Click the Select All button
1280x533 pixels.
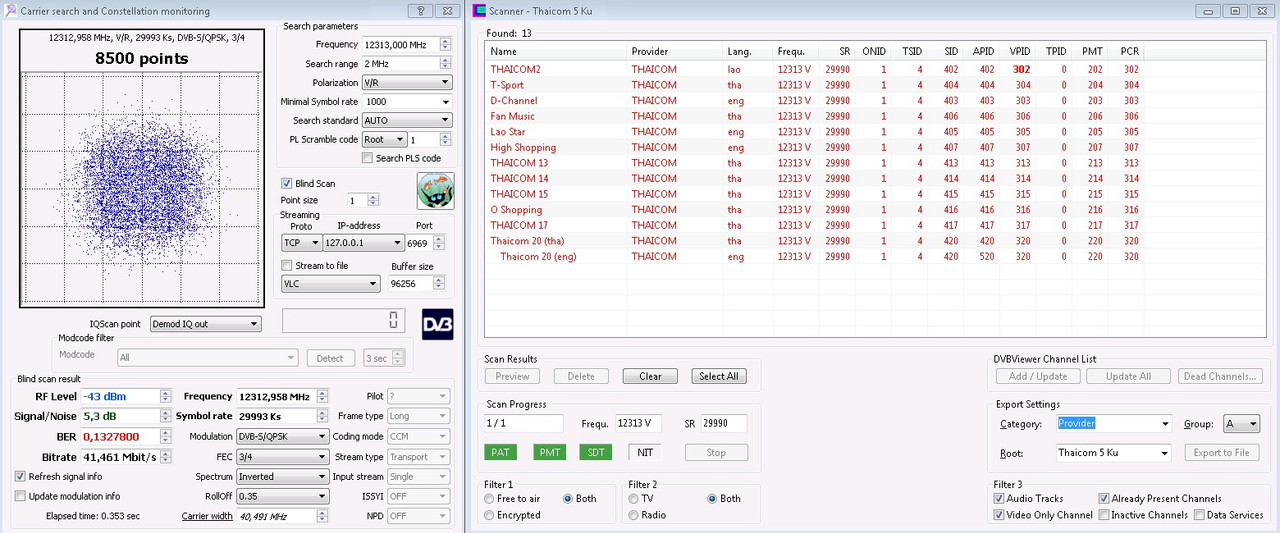coord(718,377)
